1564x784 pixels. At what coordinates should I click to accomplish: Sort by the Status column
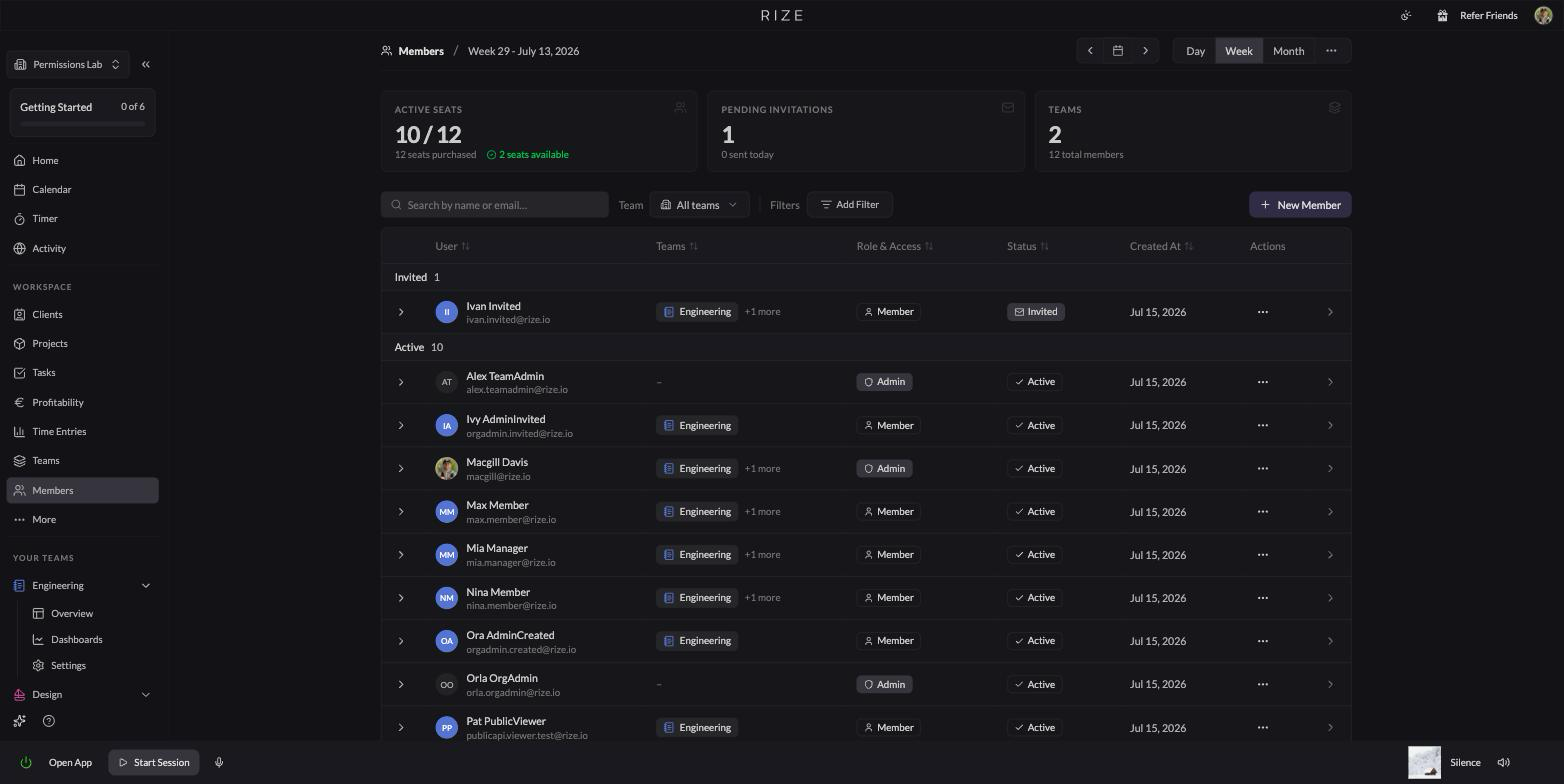coord(1028,246)
